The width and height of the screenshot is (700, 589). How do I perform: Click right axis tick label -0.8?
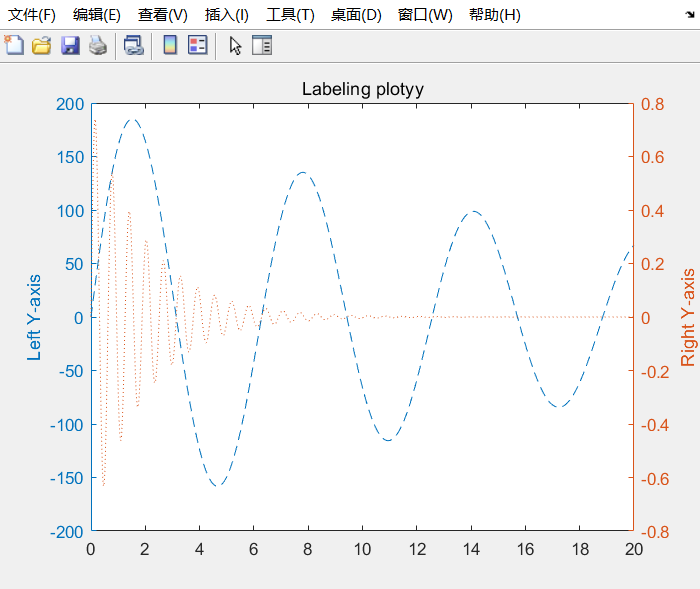(x=655, y=532)
